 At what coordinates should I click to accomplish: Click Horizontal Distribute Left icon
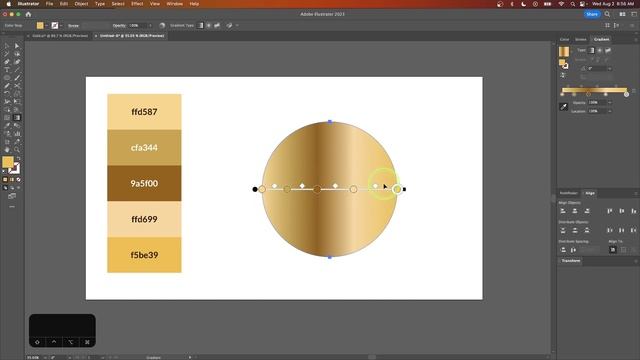pyautogui.click(x=610, y=231)
